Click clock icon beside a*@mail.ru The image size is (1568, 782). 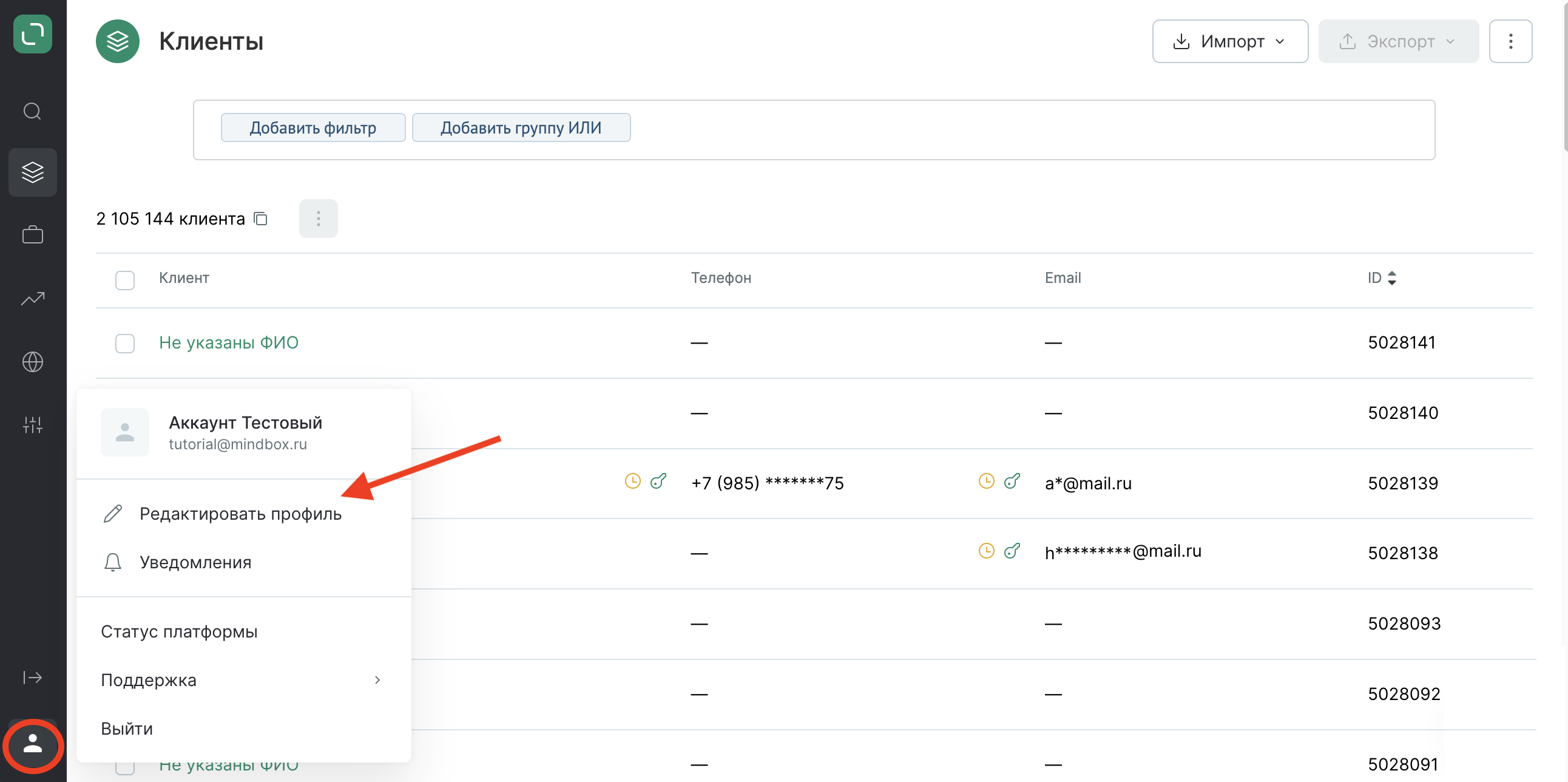[x=987, y=481]
